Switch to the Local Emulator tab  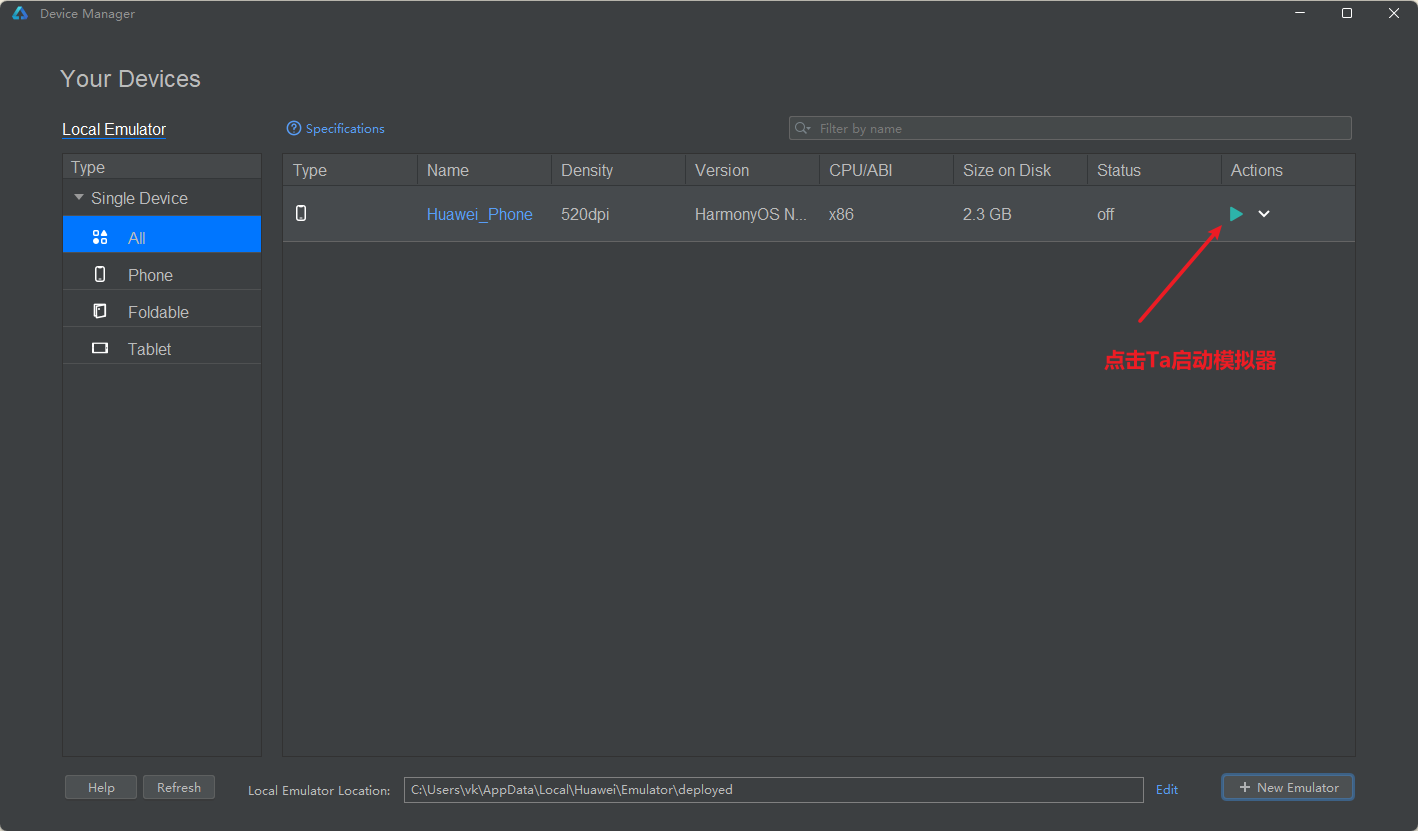point(114,130)
